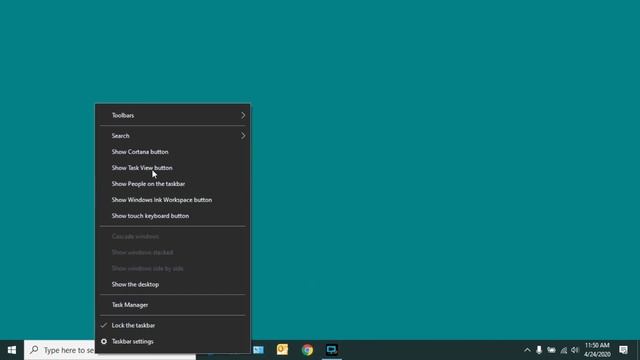This screenshot has height=360, width=640.
Task: Click the battery status tray icon
Action: [x=551, y=350]
